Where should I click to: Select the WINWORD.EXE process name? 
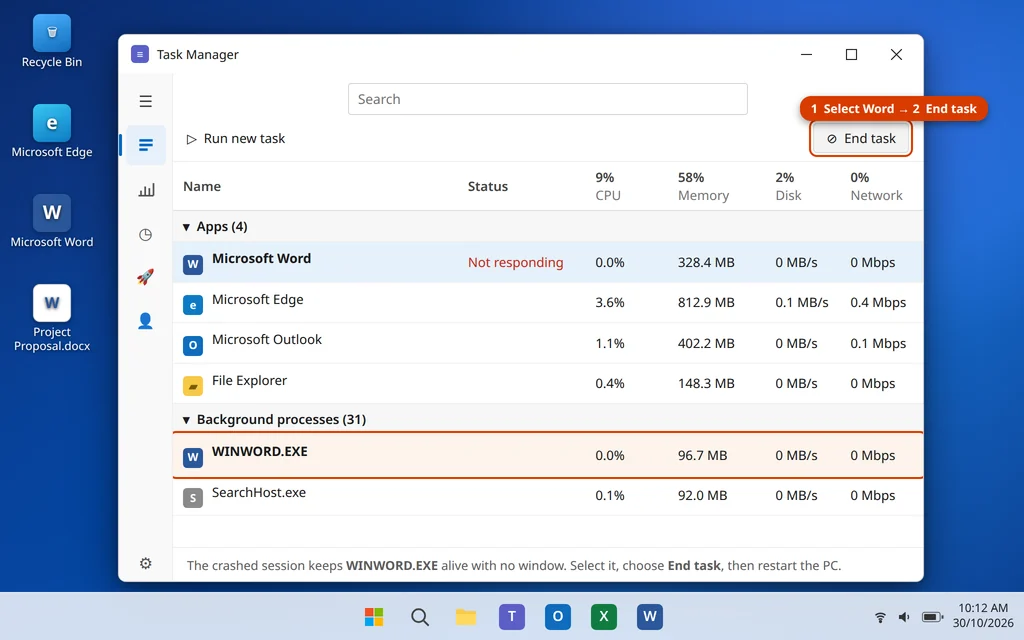[x=259, y=452]
